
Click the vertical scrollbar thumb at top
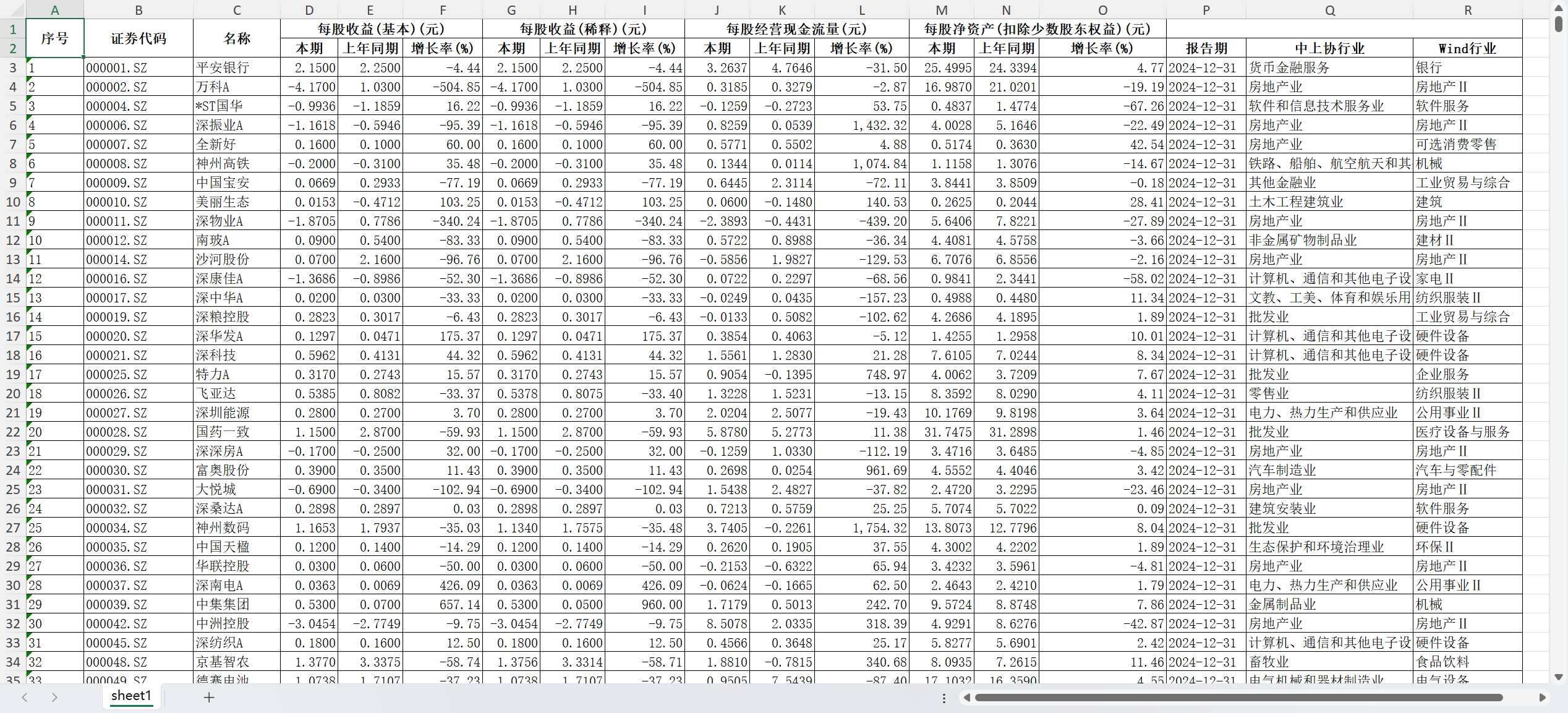pyautogui.click(x=1559, y=25)
